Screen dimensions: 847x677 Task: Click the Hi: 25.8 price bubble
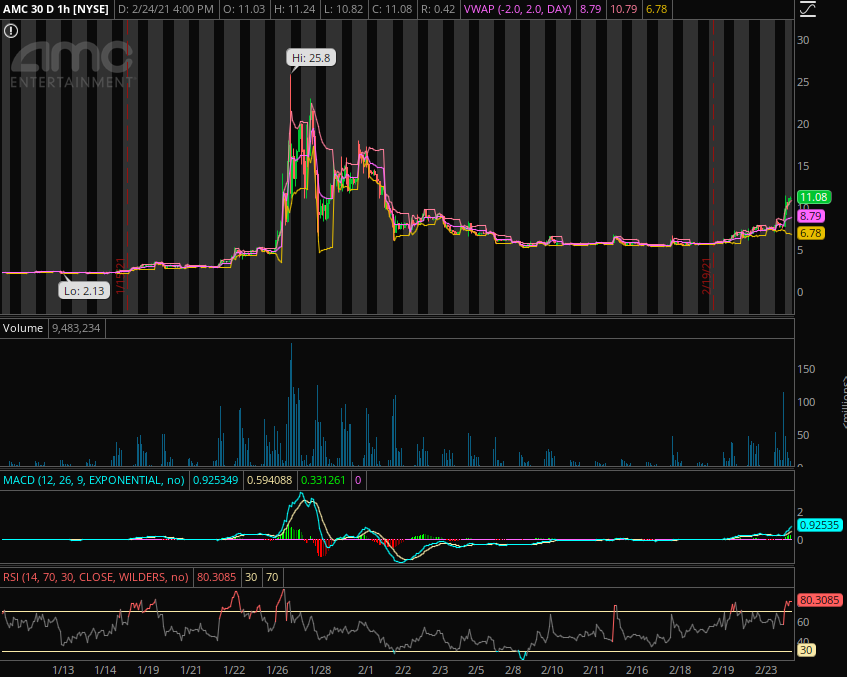[x=311, y=58]
